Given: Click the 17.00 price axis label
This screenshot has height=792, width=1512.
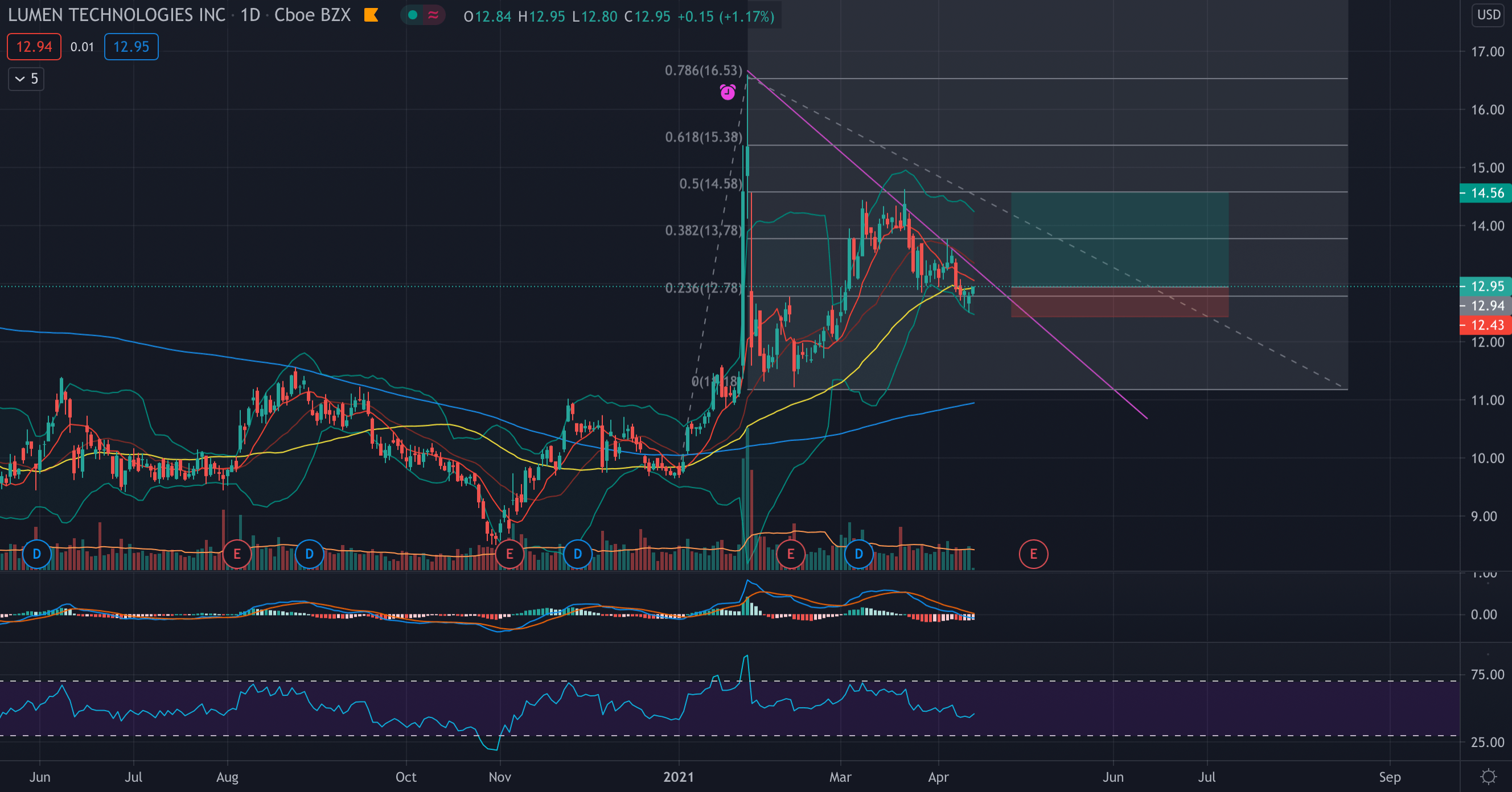Looking at the screenshot, I should coord(1488,52).
